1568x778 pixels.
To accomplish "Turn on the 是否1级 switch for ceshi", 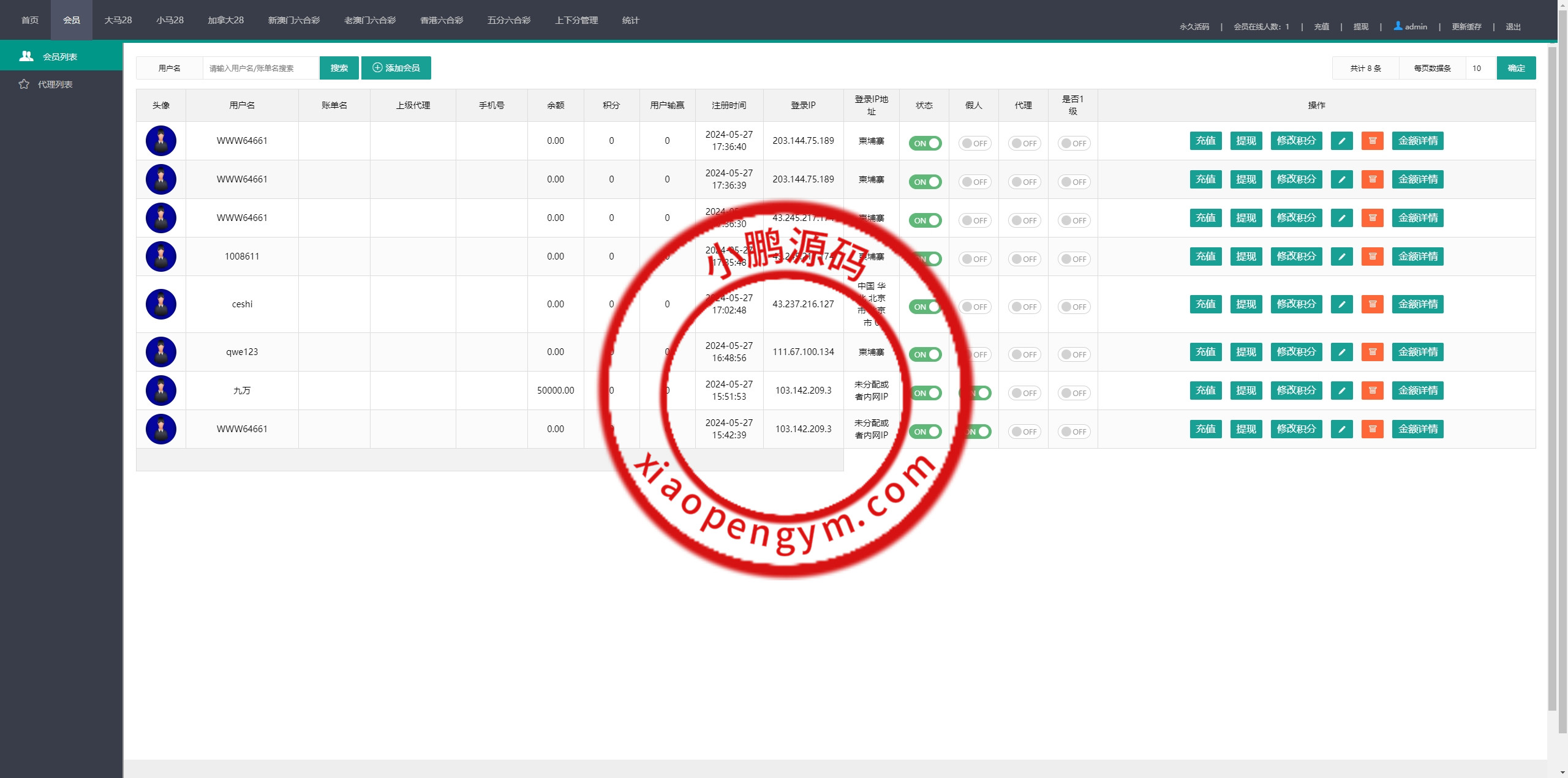I will tap(1074, 307).
